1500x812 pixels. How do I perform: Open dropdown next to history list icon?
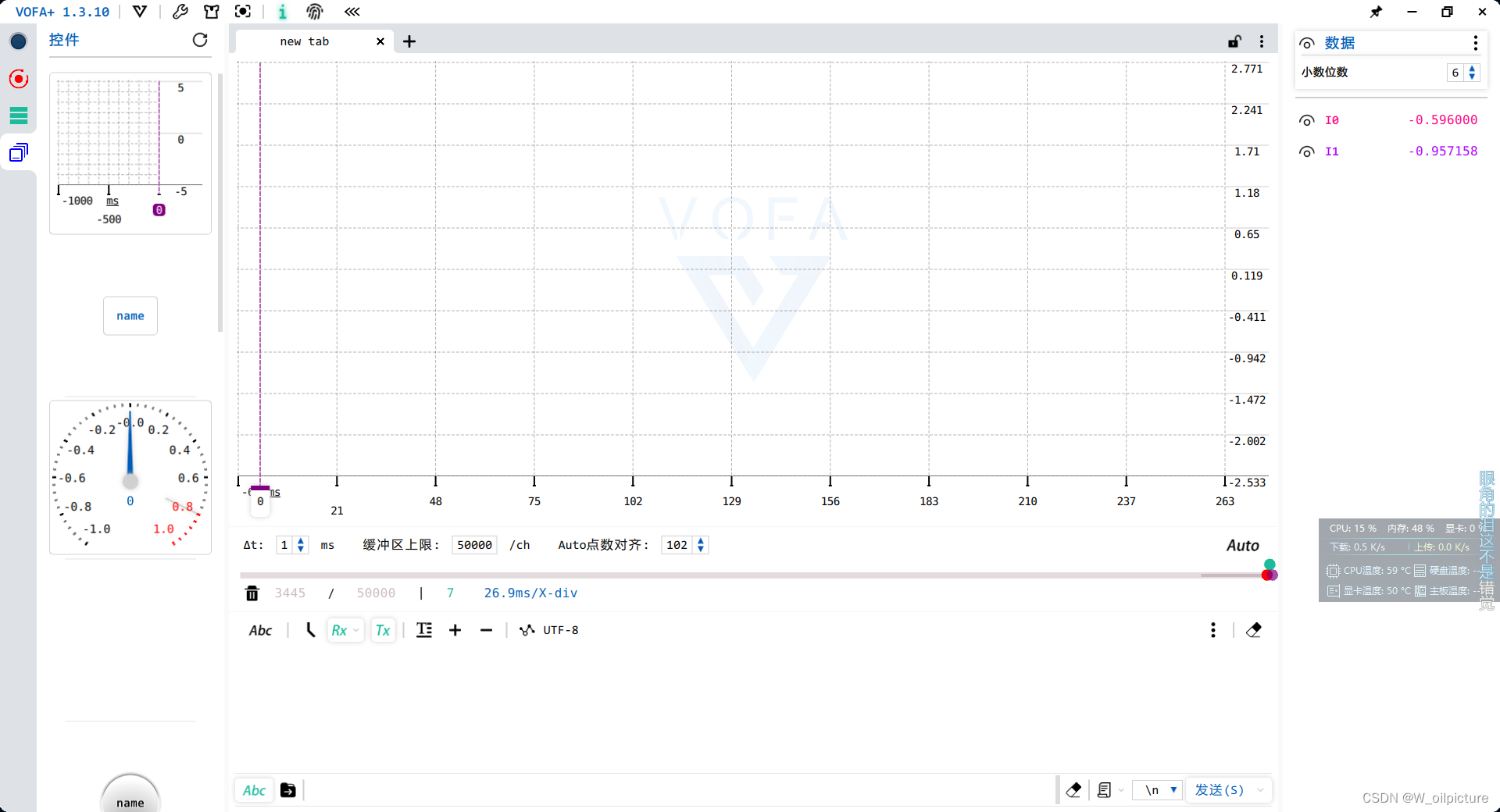1121,790
